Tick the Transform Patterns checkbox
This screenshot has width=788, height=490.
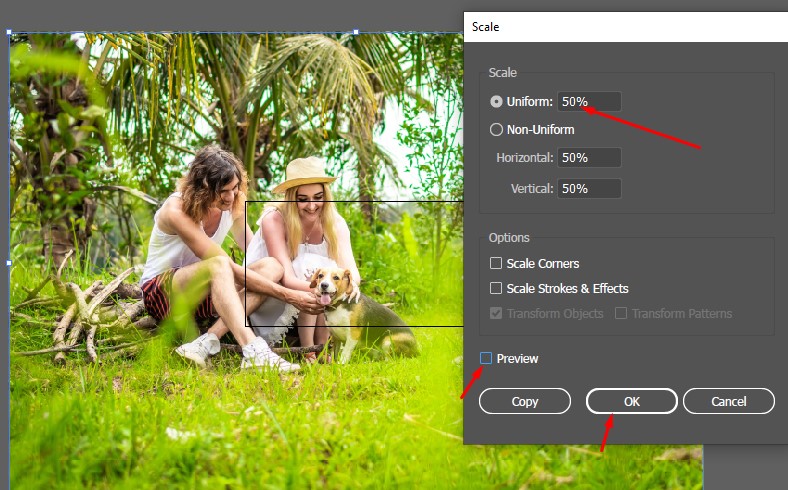click(x=621, y=314)
